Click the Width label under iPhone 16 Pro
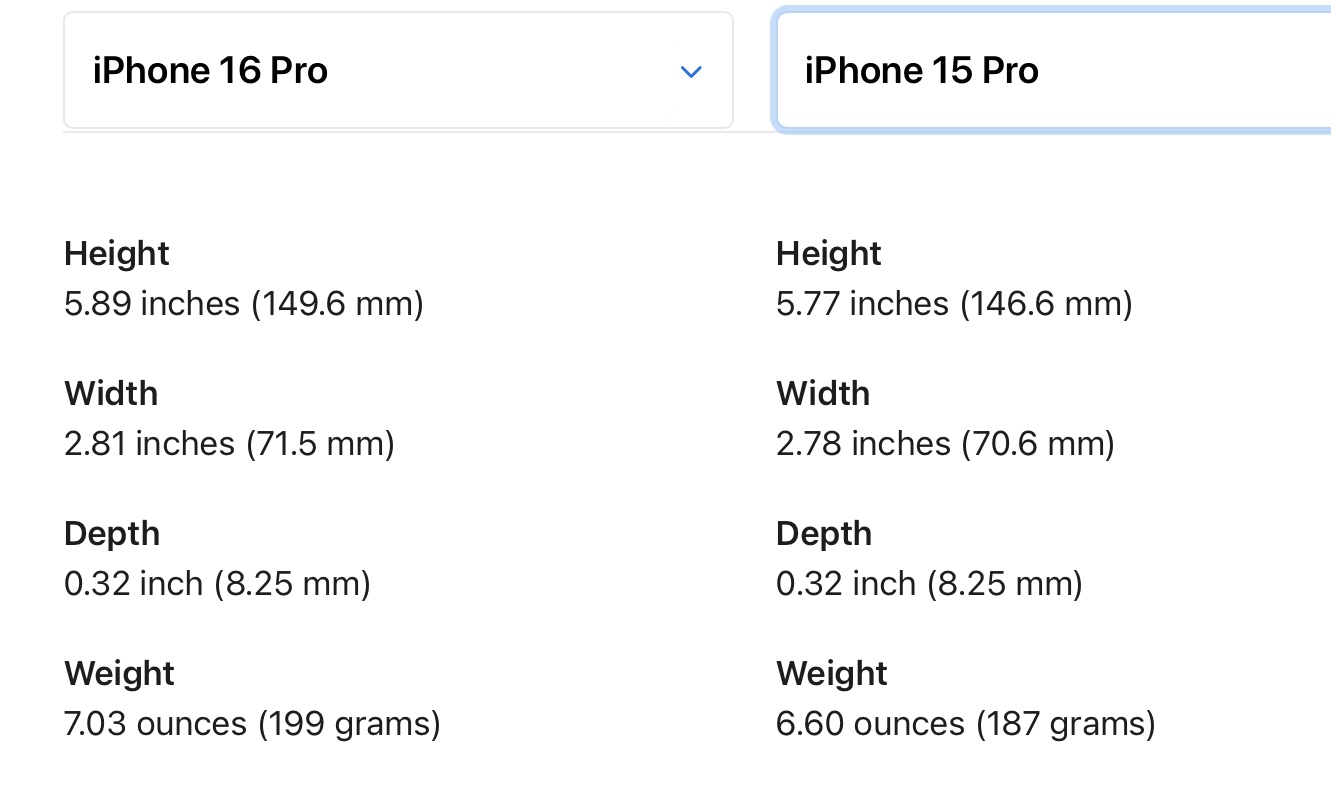The image size is (1331, 812). (x=111, y=394)
